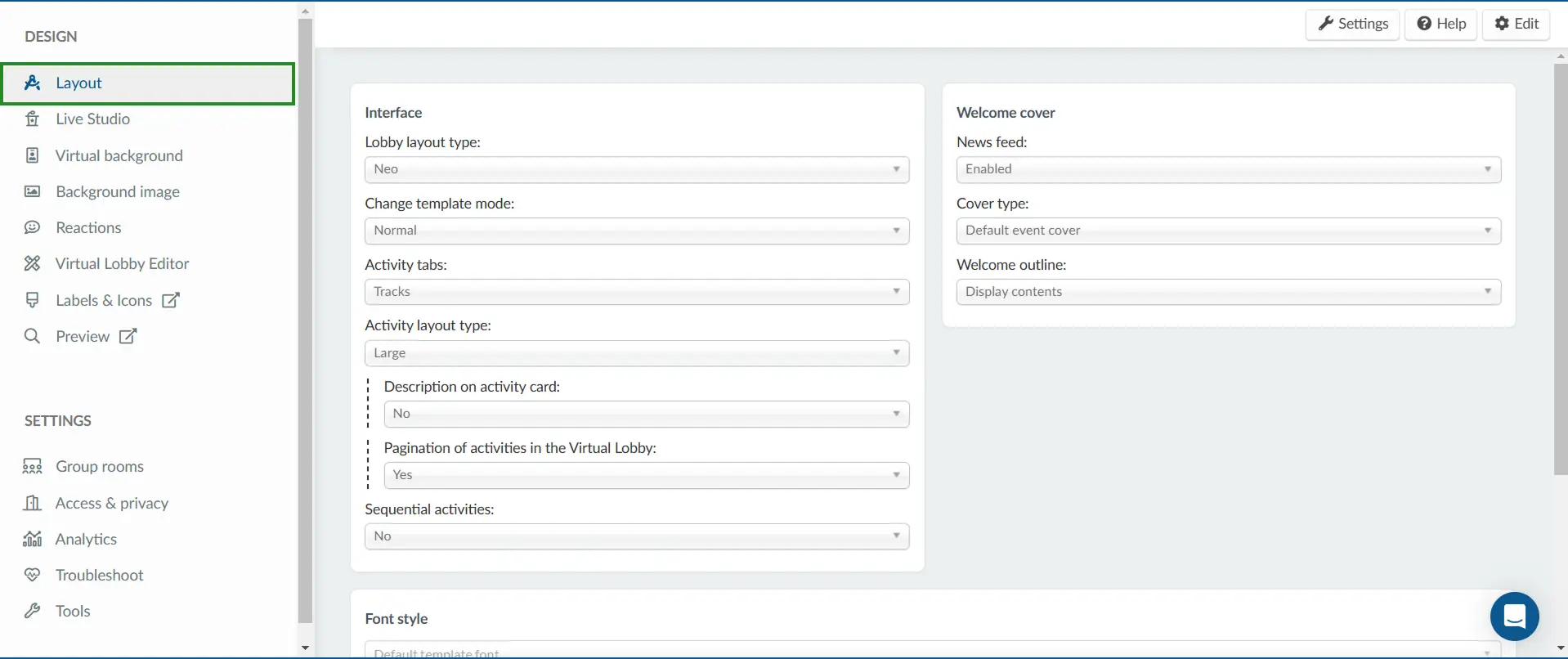Open Troubleshoot page
1568x659 pixels.
click(x=100, y=575)
